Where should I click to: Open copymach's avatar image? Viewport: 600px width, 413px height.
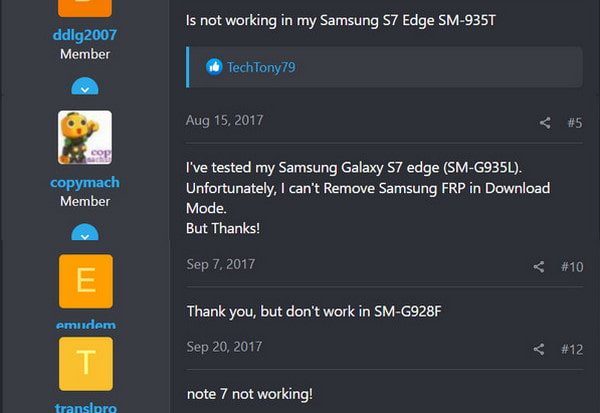tap(85, 137)
